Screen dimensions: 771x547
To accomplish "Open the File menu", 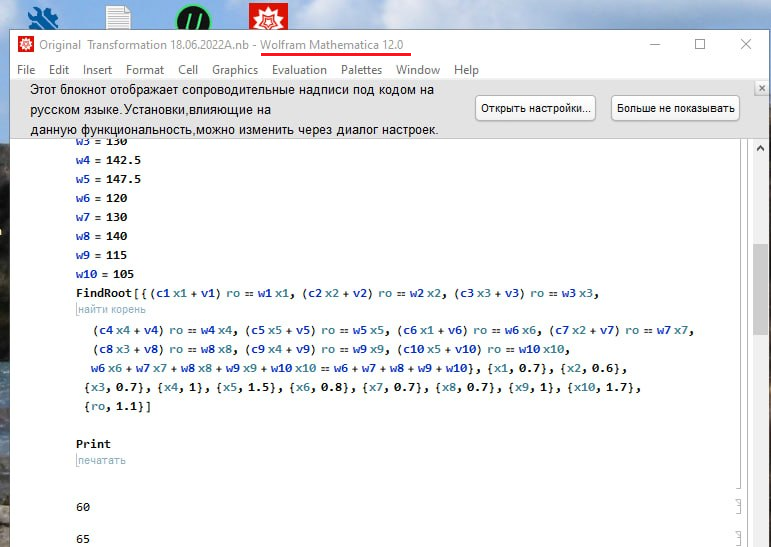I will pos(26,70).
